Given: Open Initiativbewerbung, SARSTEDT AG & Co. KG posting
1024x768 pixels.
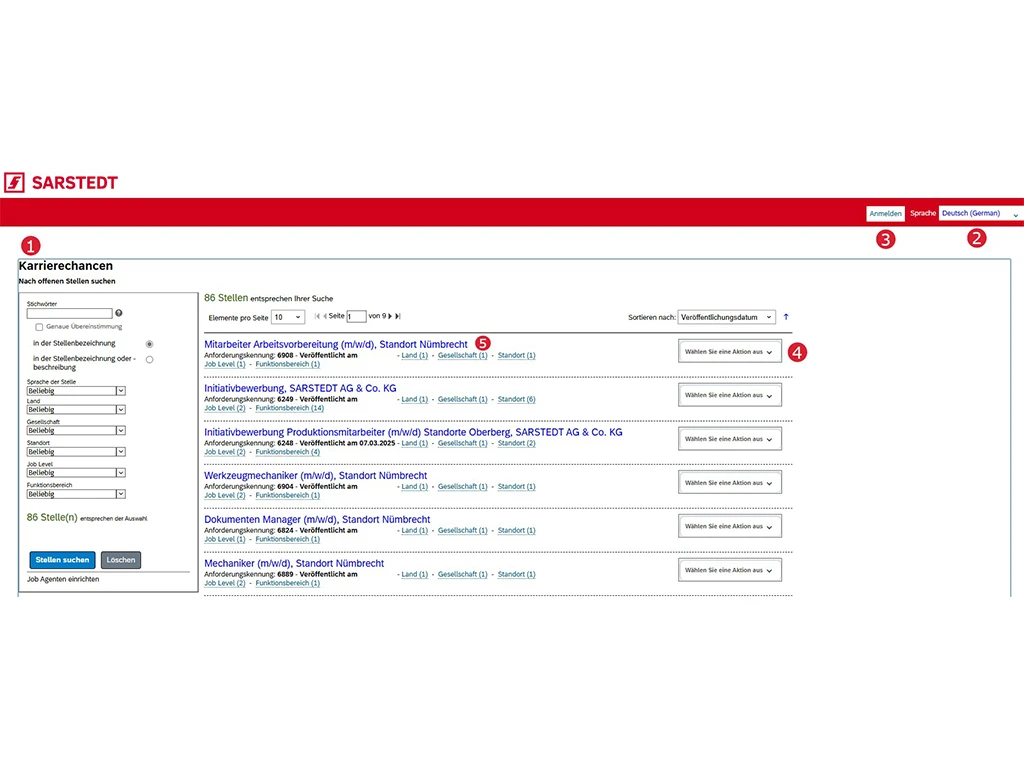Looking at the screenshot, I should 300,388.
